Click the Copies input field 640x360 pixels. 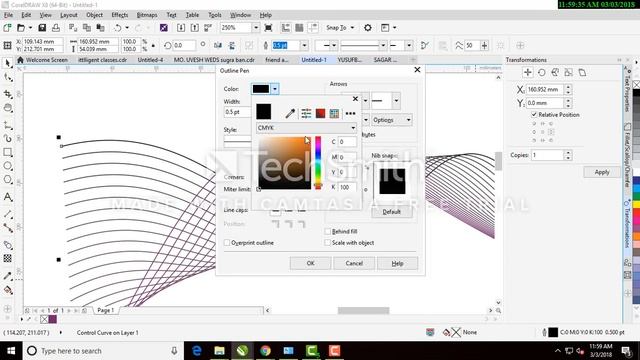tap(547, 155)
